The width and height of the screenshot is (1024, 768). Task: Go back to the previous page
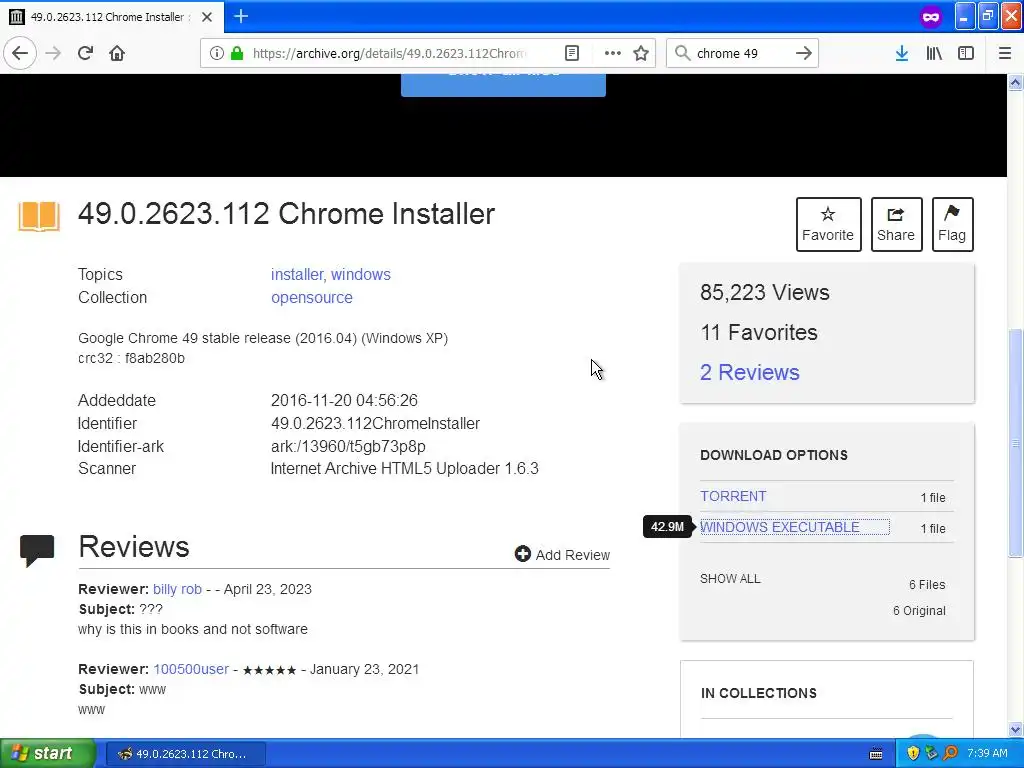coord(20,53)
